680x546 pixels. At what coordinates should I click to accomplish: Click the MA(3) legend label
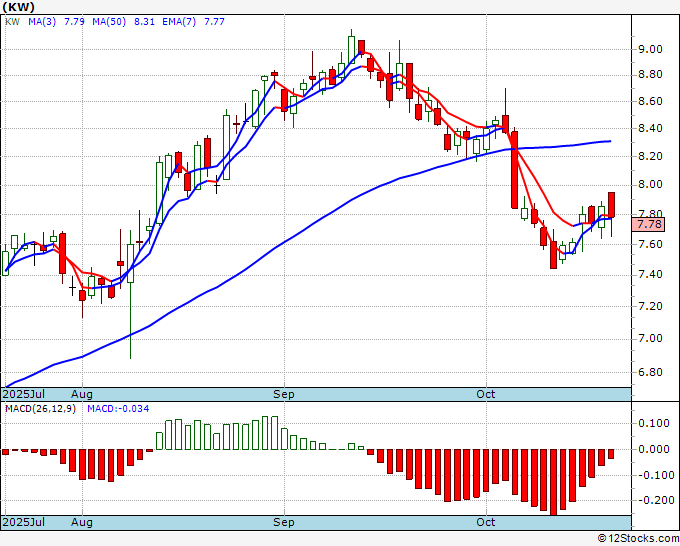tap(42, 22)
